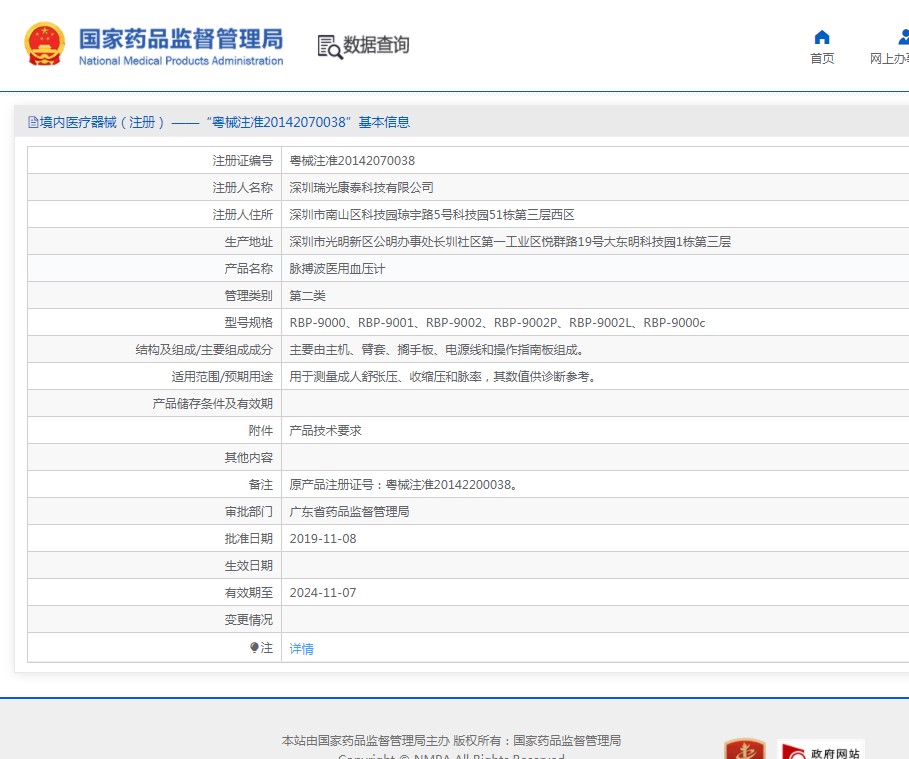Click the footer copyright text 本站由国家药品监督管理局主办
This screenshot has height=759, width=909.
(365, 741)
